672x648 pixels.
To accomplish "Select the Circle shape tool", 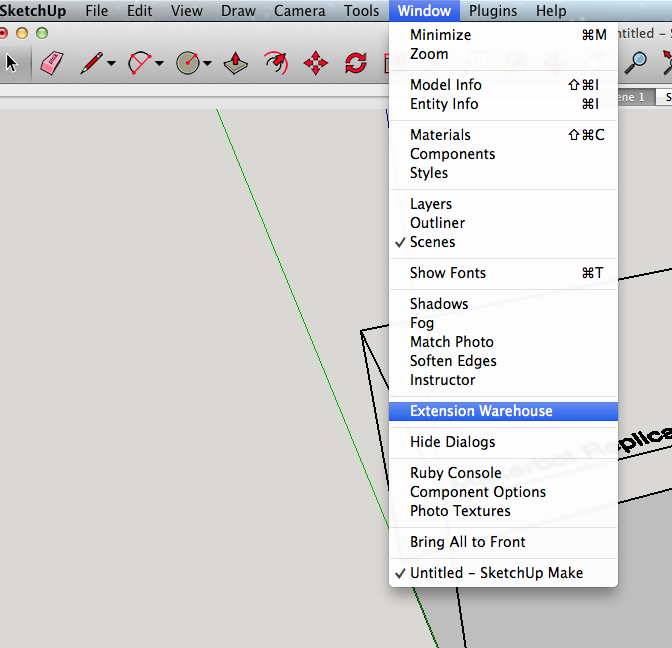I will [x=188, y=63].
